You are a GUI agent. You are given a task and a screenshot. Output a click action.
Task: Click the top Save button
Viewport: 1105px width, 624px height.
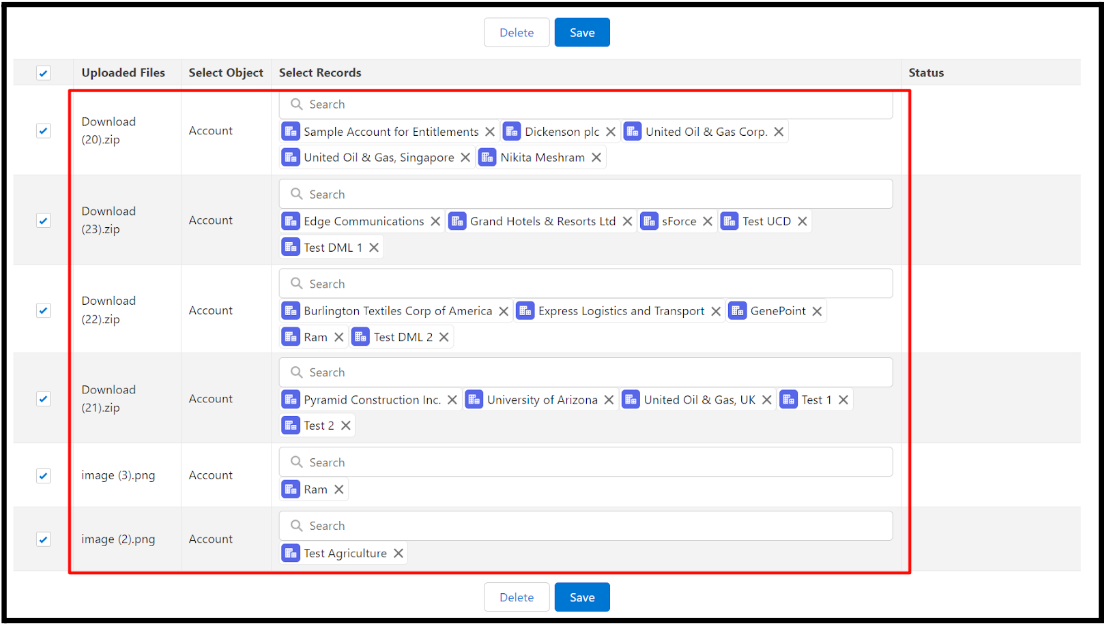click(x=582, y=32)
